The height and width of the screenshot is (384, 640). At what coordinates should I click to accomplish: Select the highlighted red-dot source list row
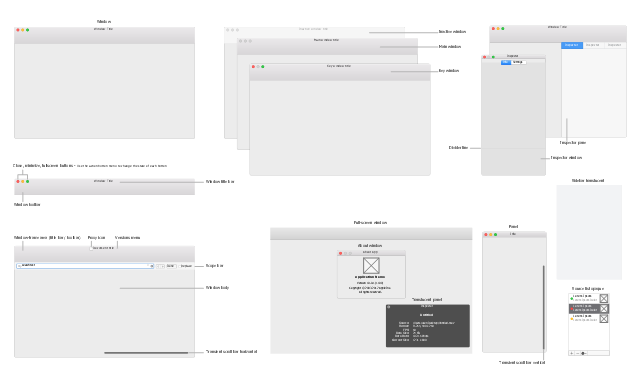click(589, 309)
